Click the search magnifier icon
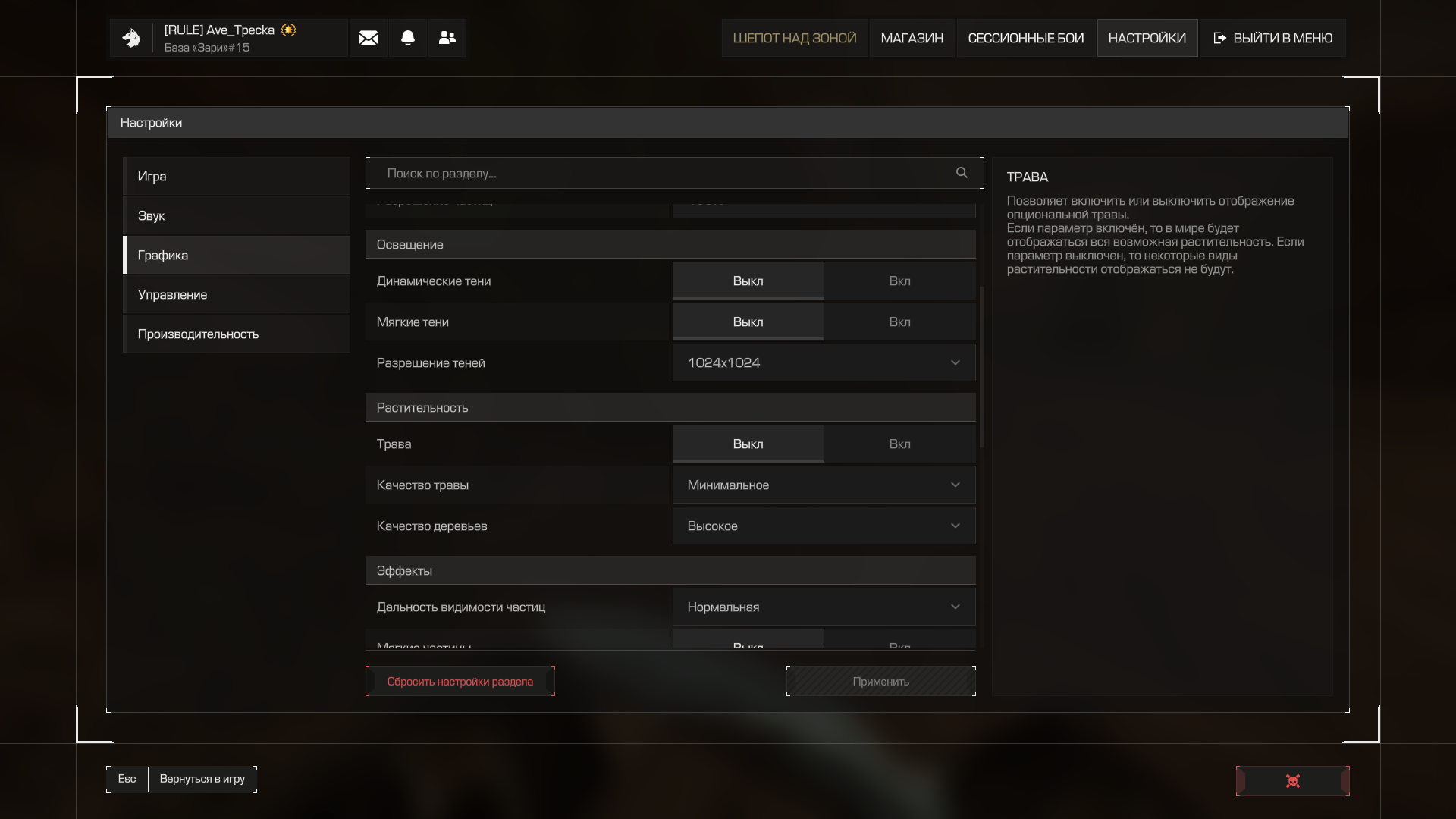The image size is (1456, 819). click(962, 173)
